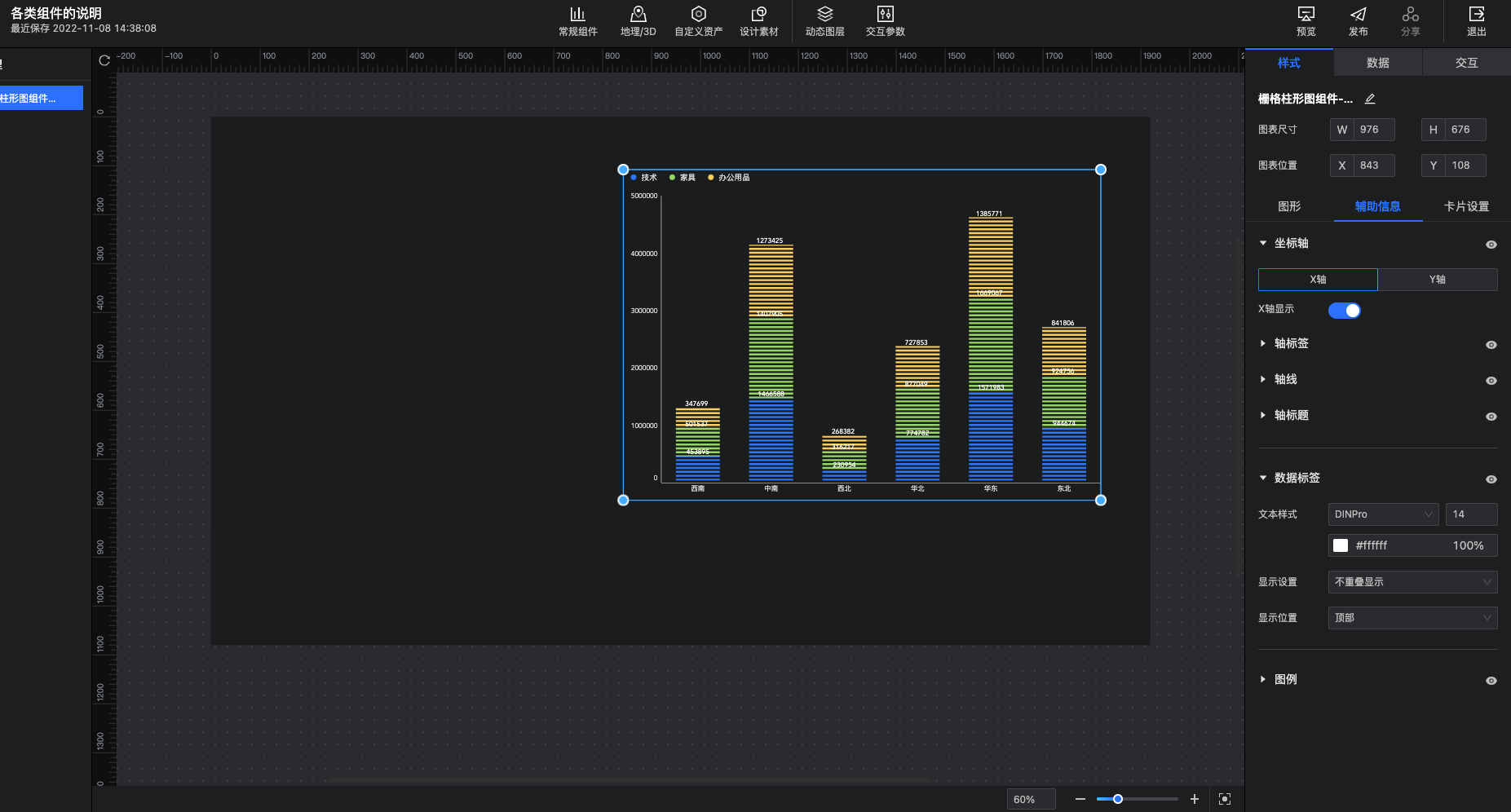This screenshot has height=812, width=1511.
Task: Switch to the 图形 sub-tab
Action: click(x=1289, y=206)
